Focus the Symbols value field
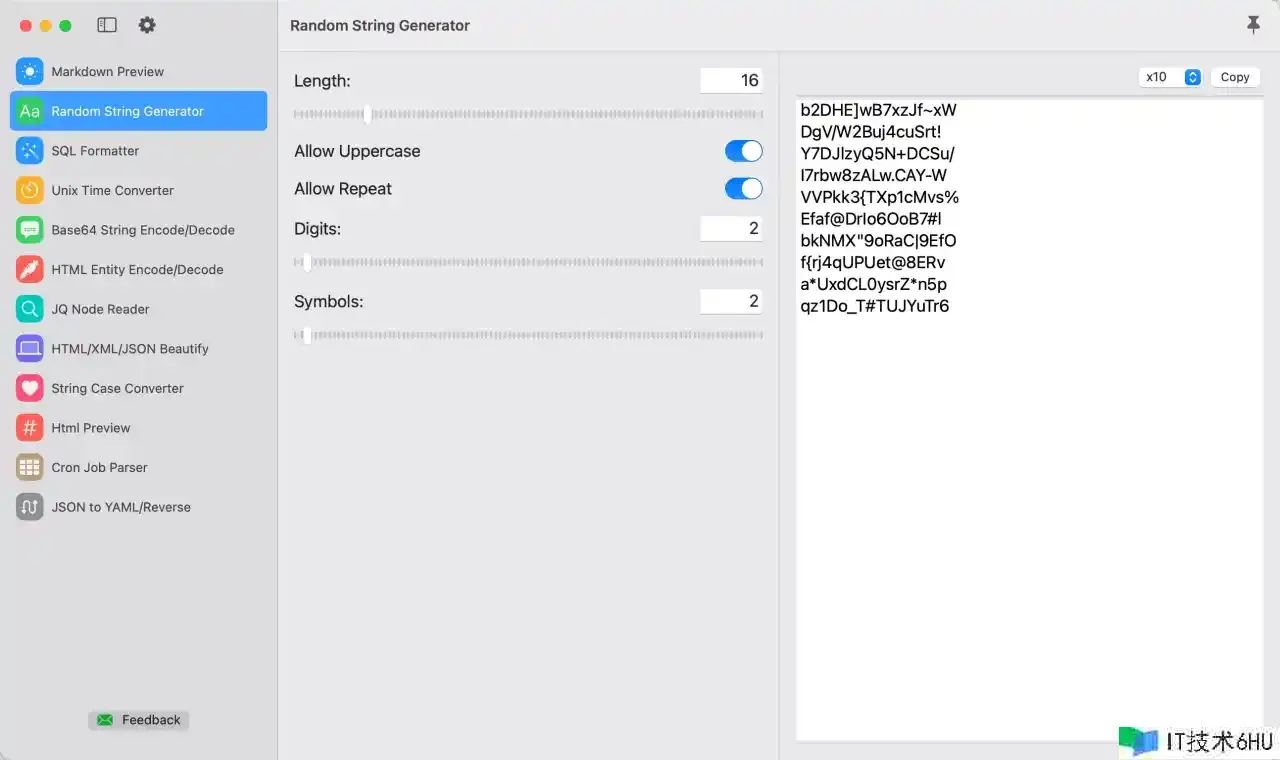This screenshot has width=1280, height=760. click(x=731, y=301)
